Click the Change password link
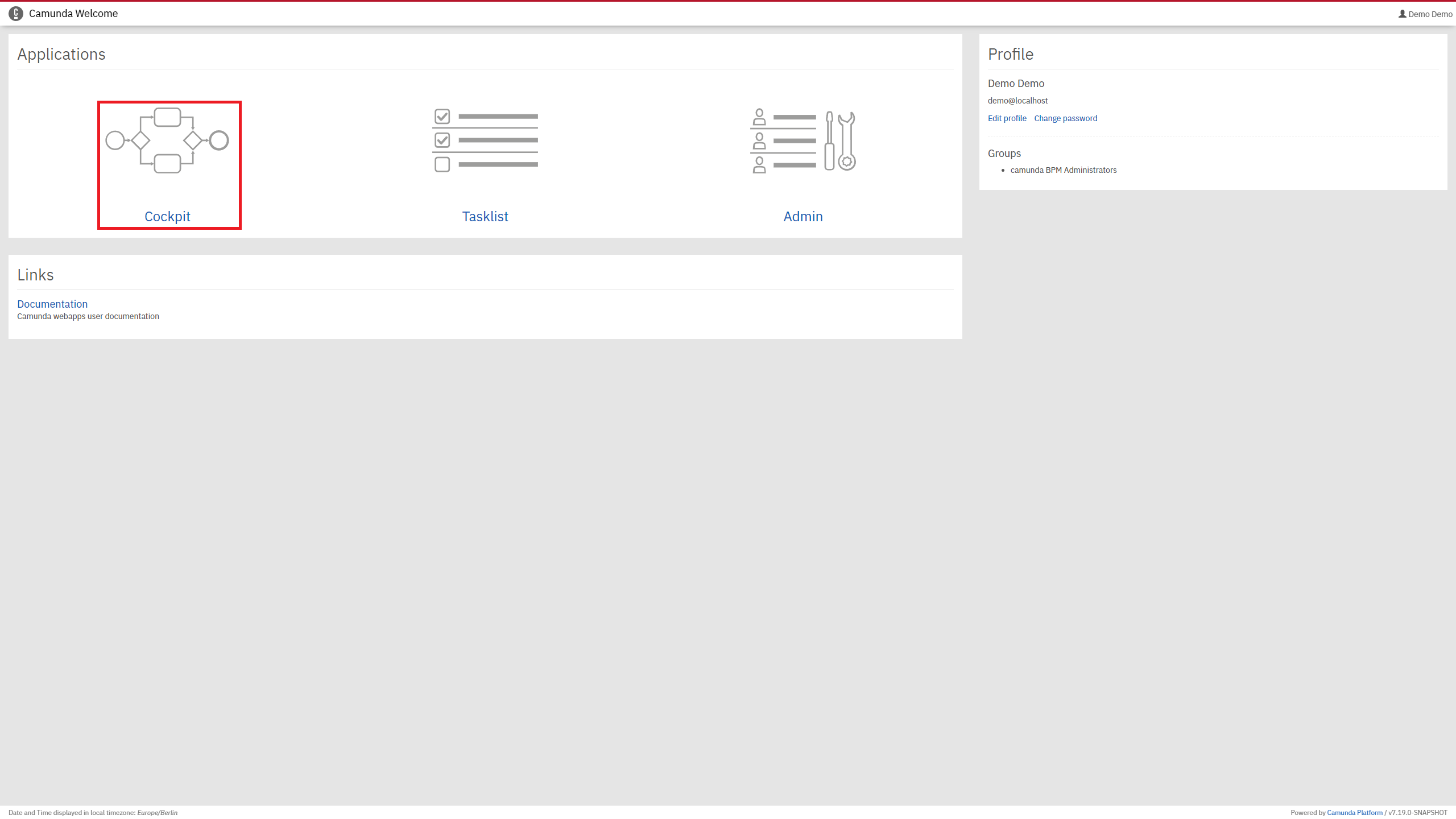This screenshot has width=1456, height=819. (x=1066, y=118)
